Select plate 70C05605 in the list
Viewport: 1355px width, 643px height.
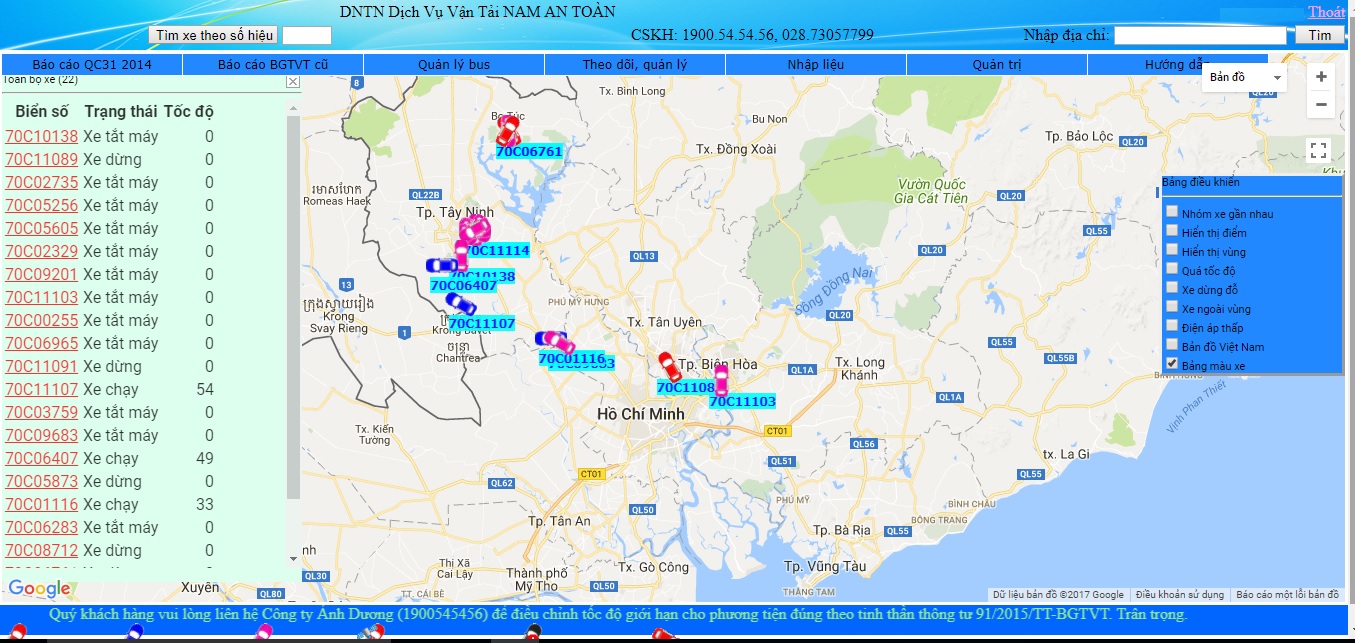tap(41, 229)
